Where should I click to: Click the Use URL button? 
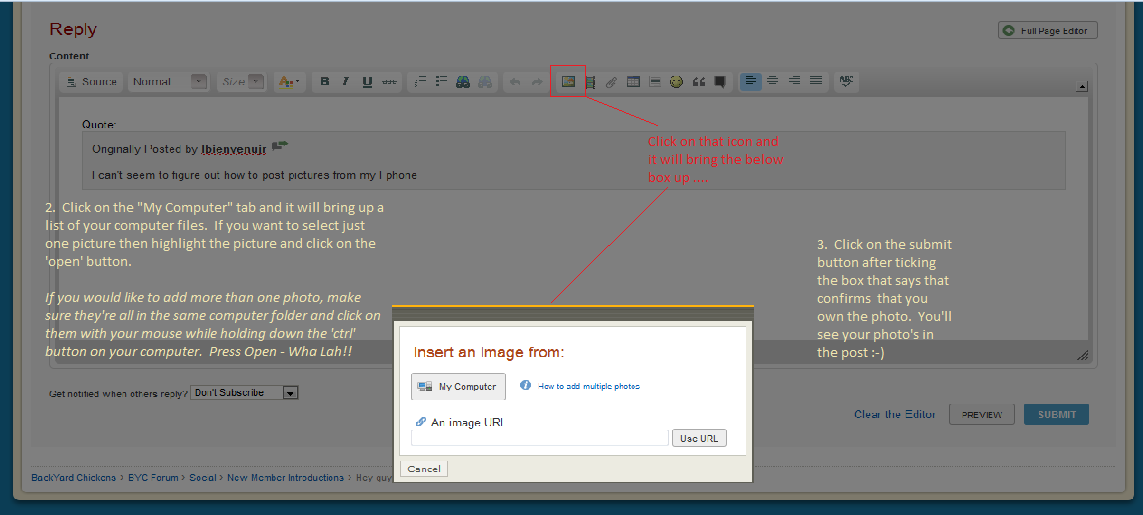(x=699, y=438)
